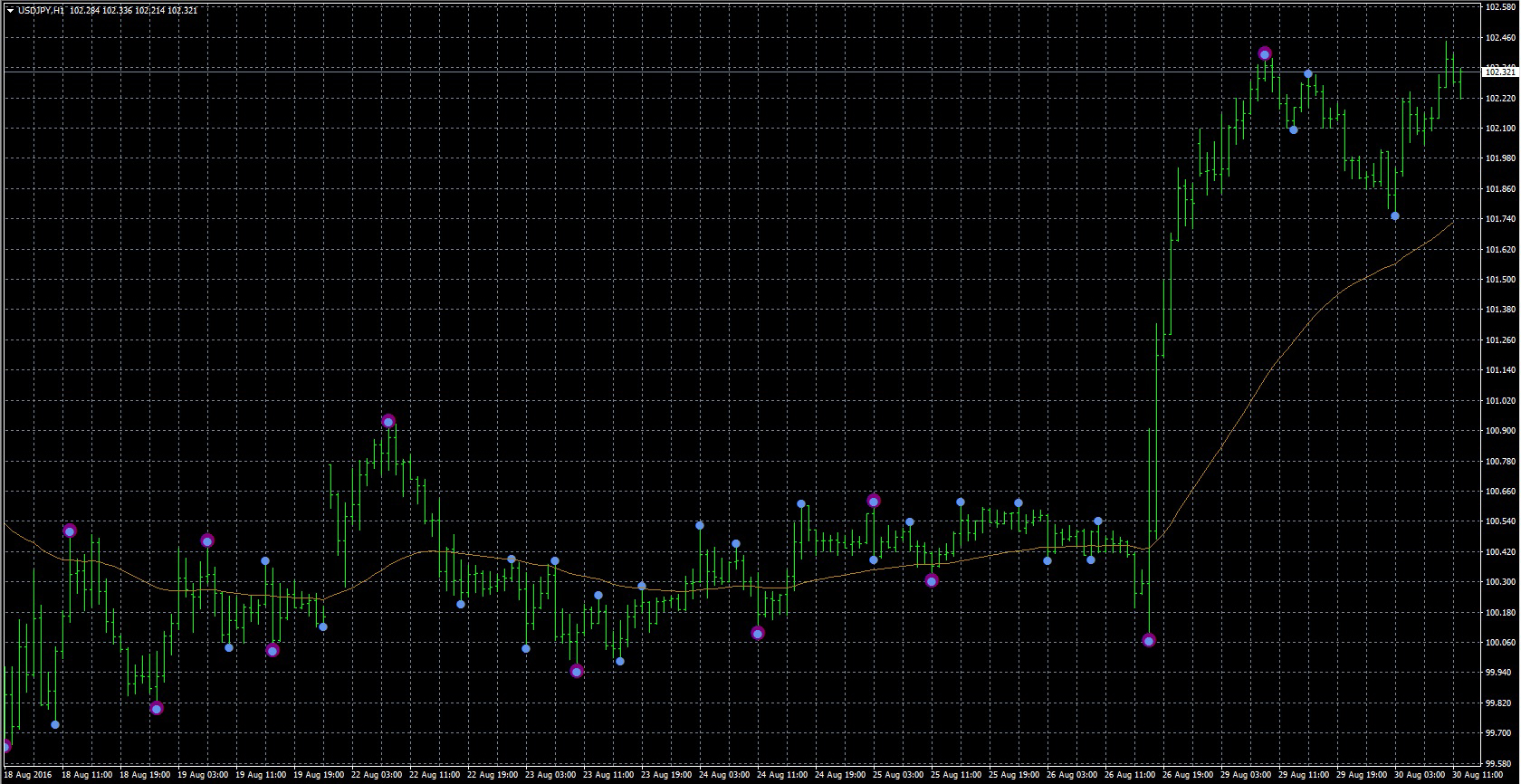Select the highlighted current price label 102.321
The image size is (1521, 784).
click(1500, 72)
